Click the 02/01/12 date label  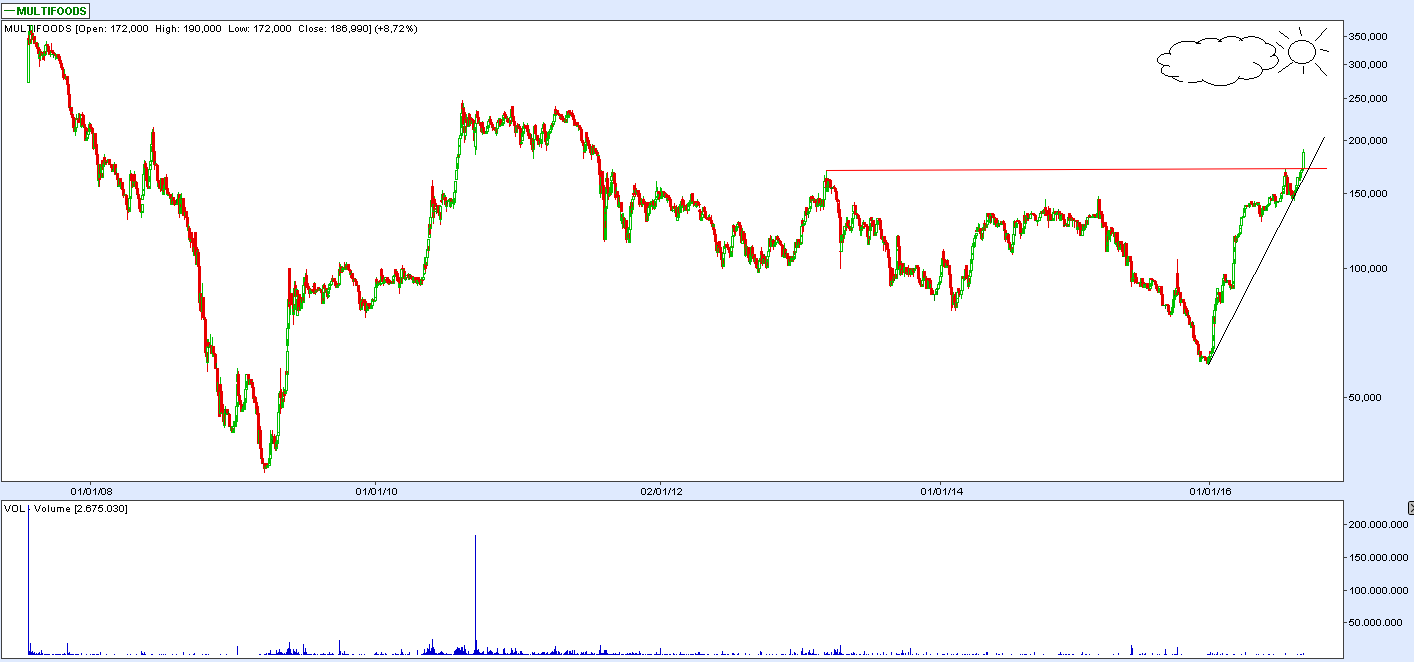[661, 490]
